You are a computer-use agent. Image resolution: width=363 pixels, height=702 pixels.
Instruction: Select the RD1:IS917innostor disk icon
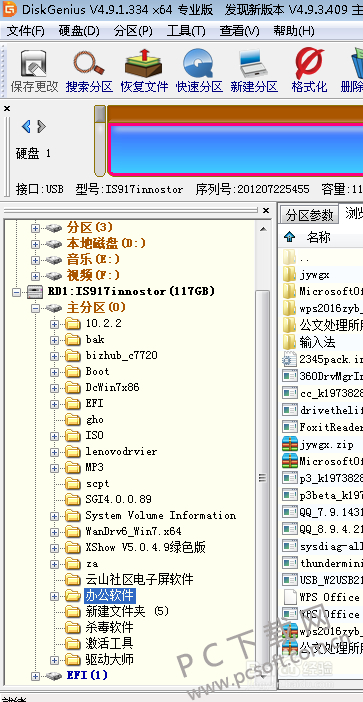pos(35,292)
